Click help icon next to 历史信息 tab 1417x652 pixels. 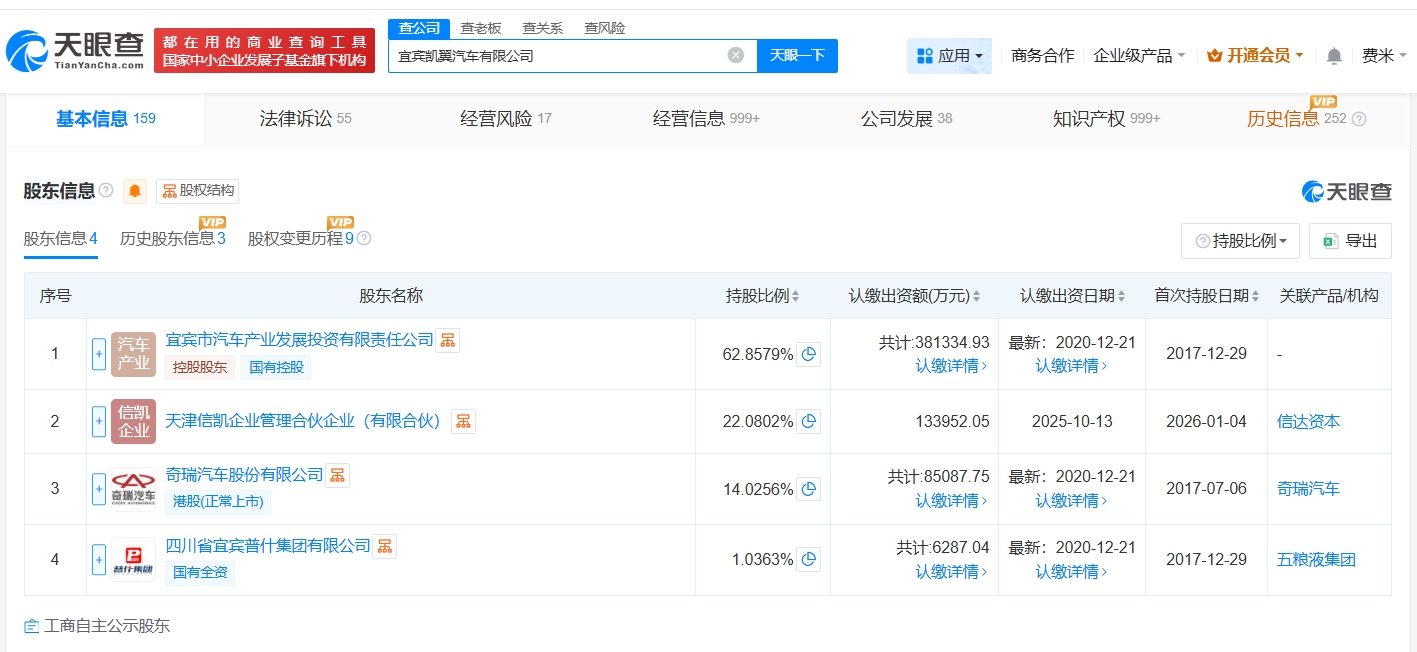point(1359,119)
